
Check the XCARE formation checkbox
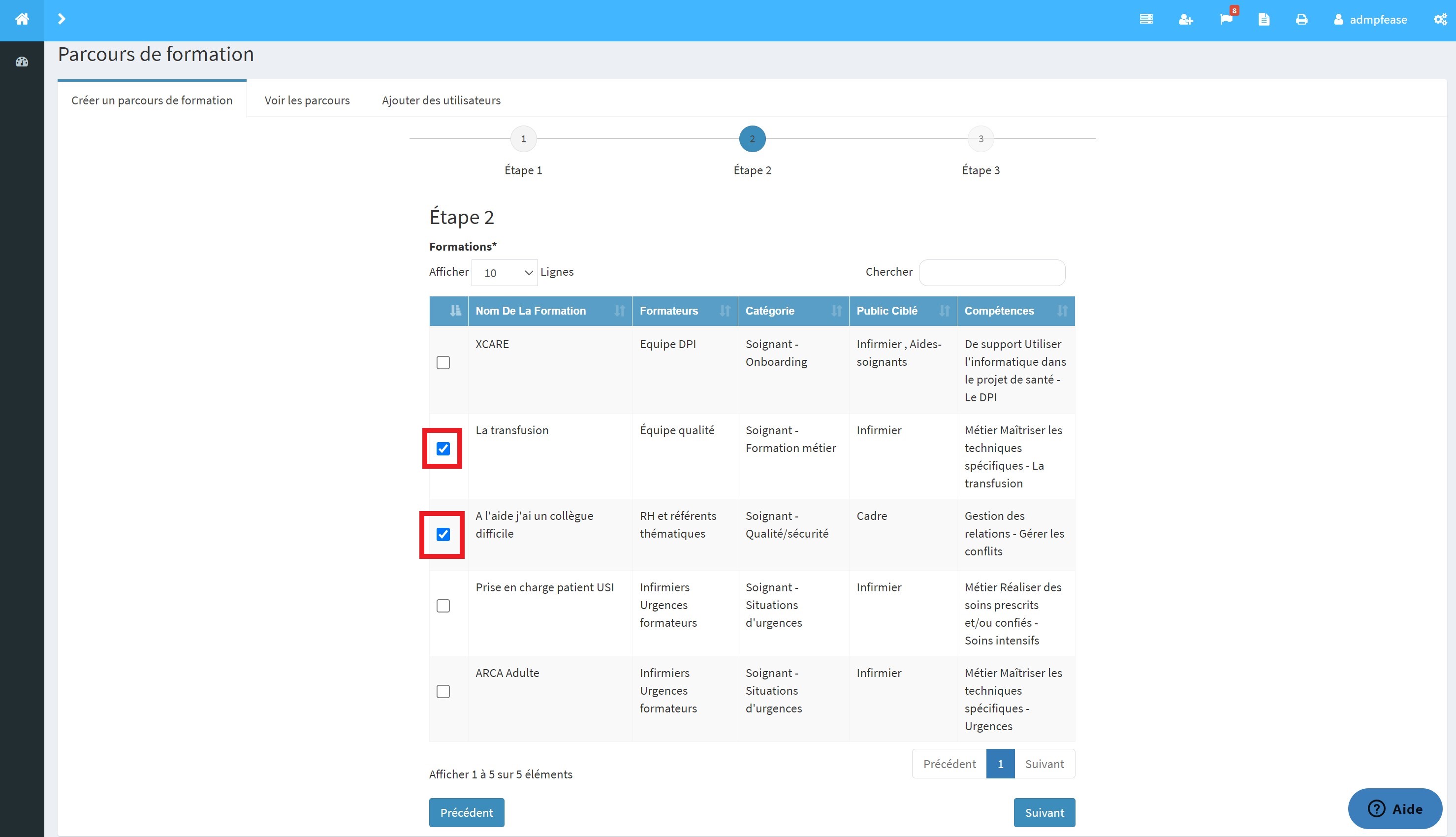coord(443,363)
